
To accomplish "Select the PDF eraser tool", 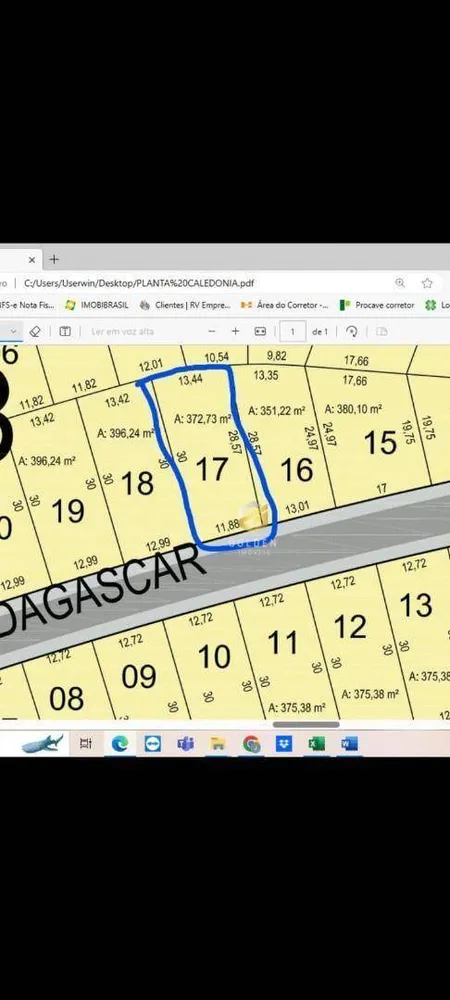I will coord(36,331).
